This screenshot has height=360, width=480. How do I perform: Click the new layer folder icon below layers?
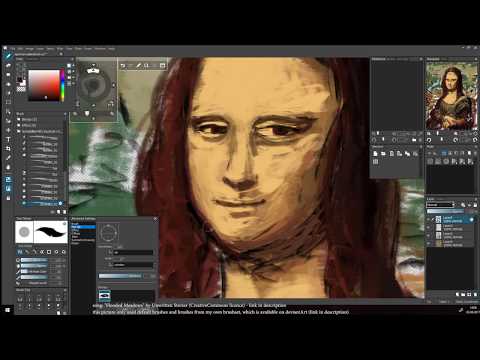click(x=463, y=294)
